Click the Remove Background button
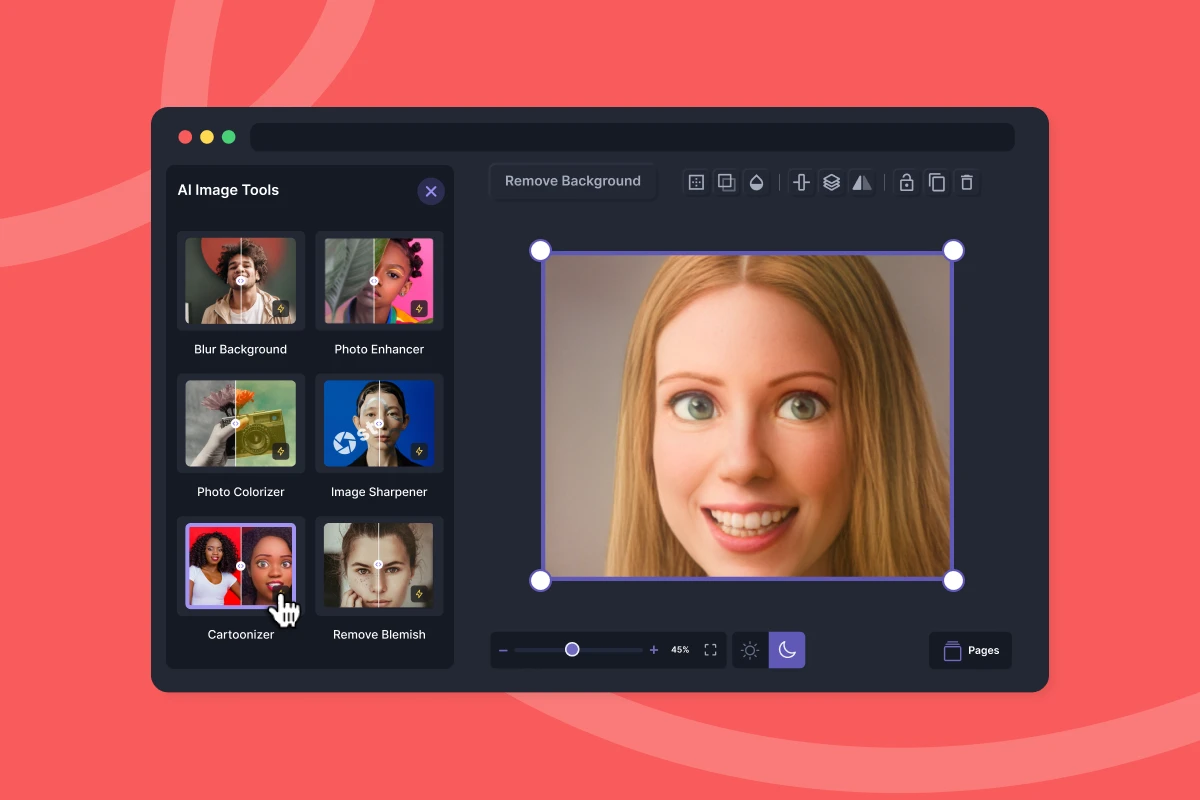This screenshot has height=800, width=1200. (573, 181)
